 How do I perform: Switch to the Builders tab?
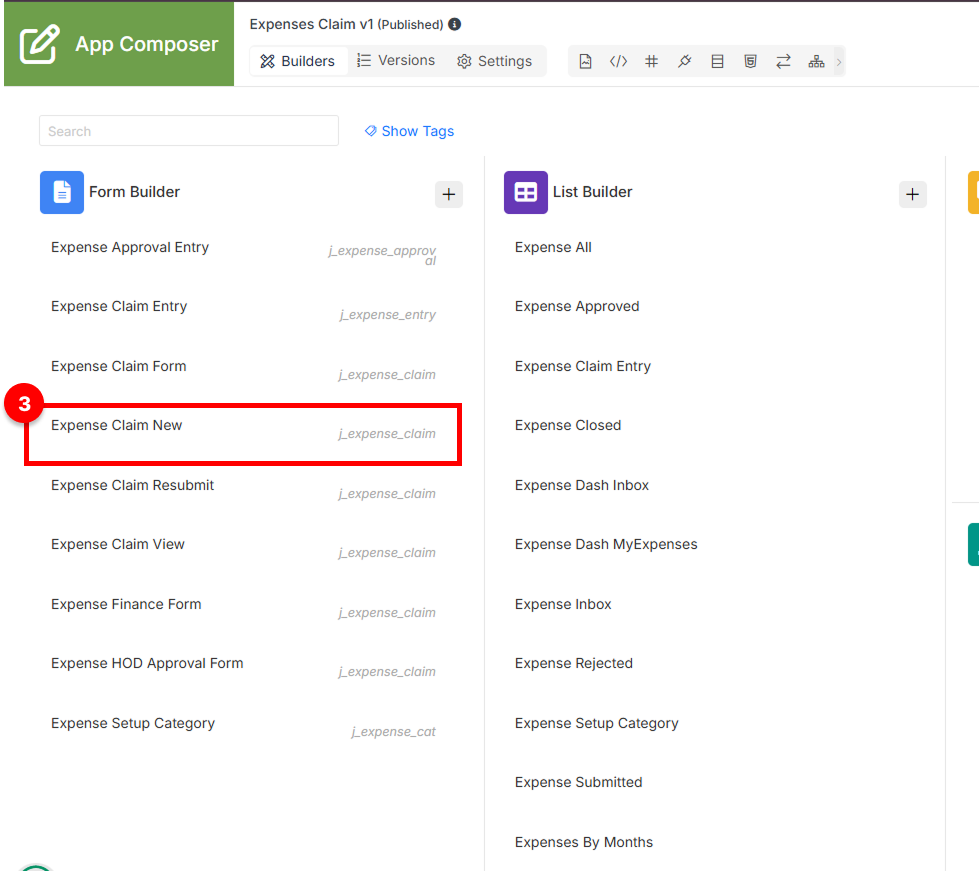(298, 61)
